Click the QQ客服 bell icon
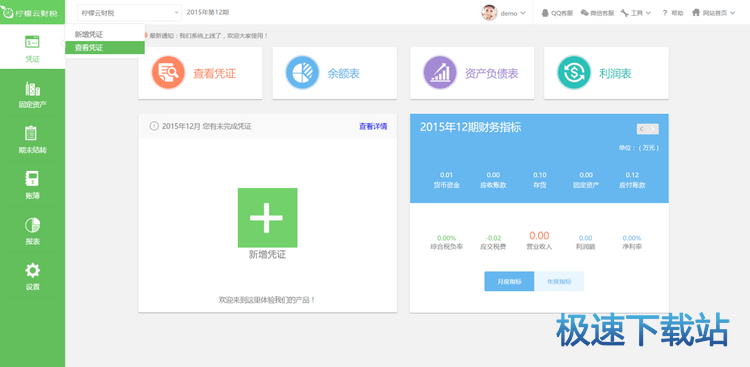 tap(545, 13)
